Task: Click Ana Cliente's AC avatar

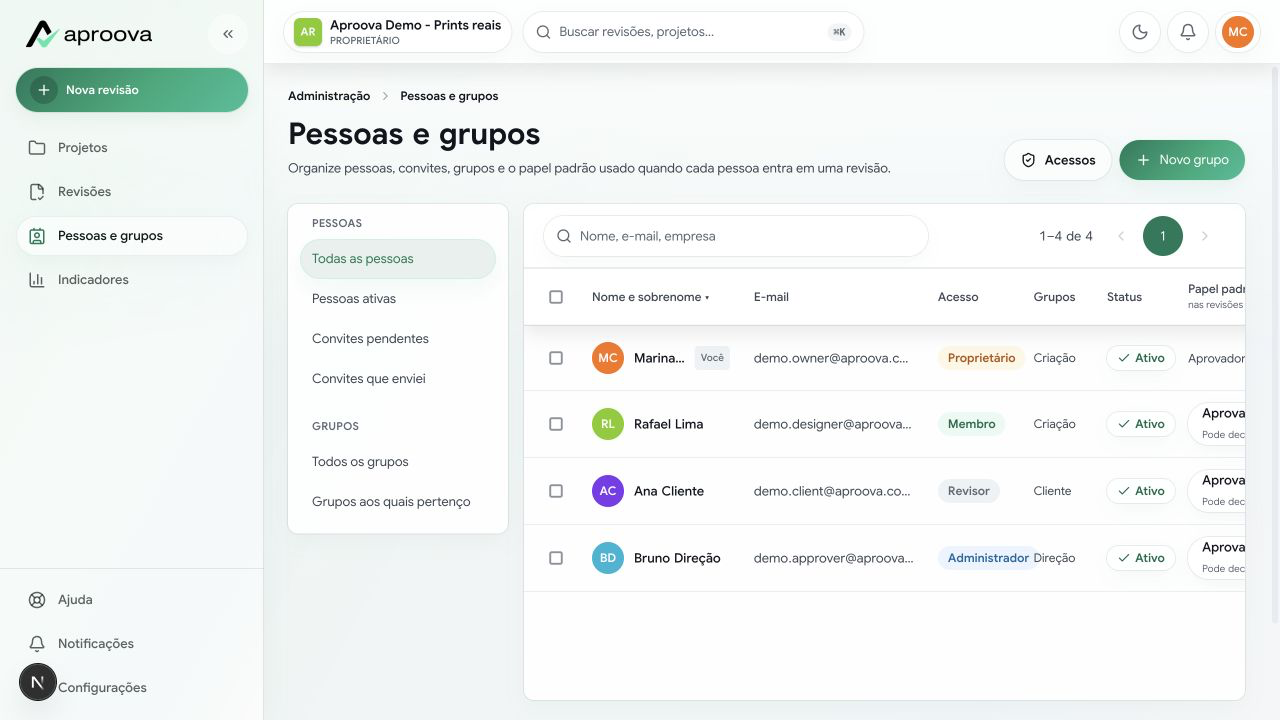Action: [x=608, y=491]
